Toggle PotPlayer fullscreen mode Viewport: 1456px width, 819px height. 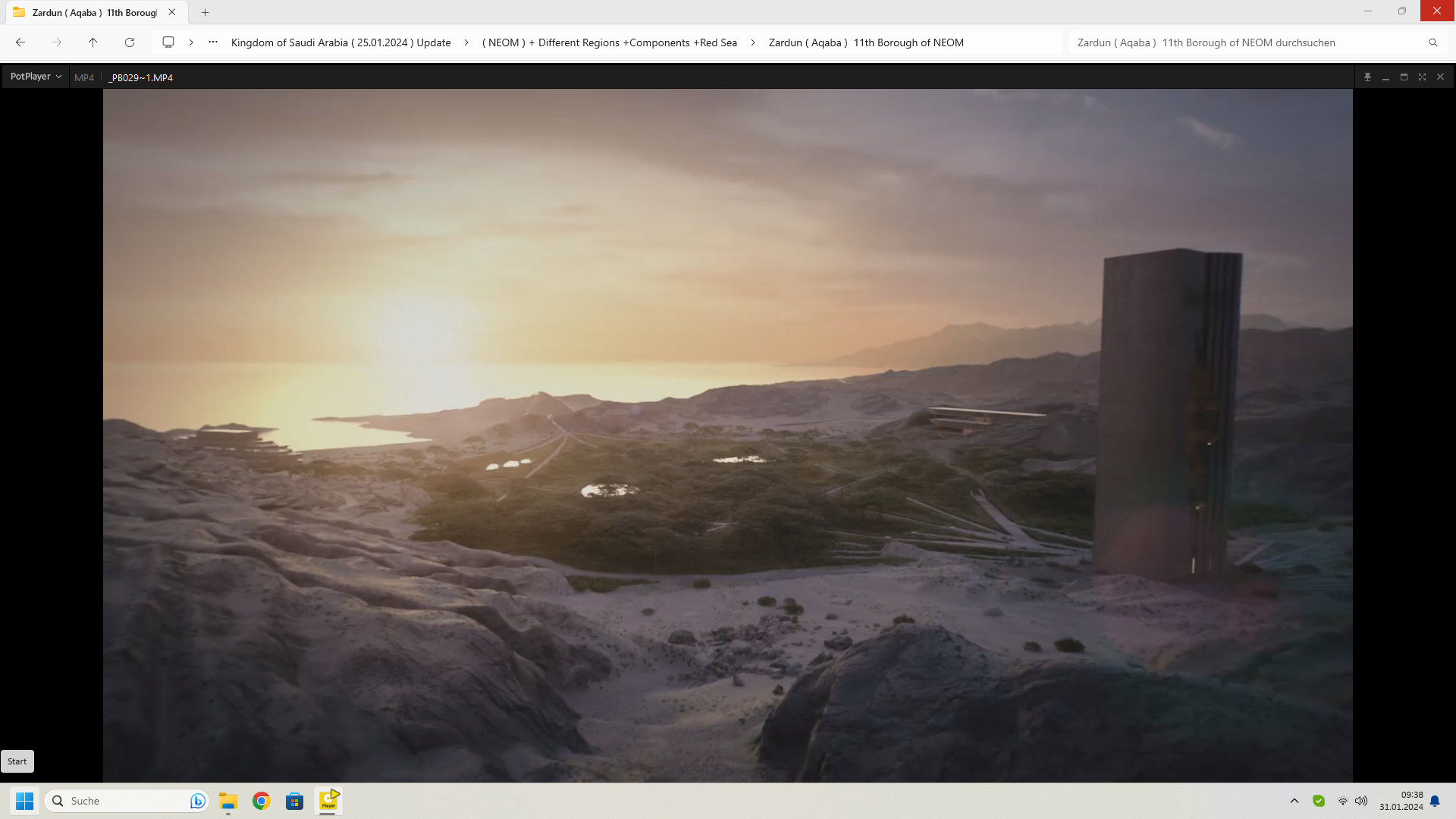(1422, 77)
